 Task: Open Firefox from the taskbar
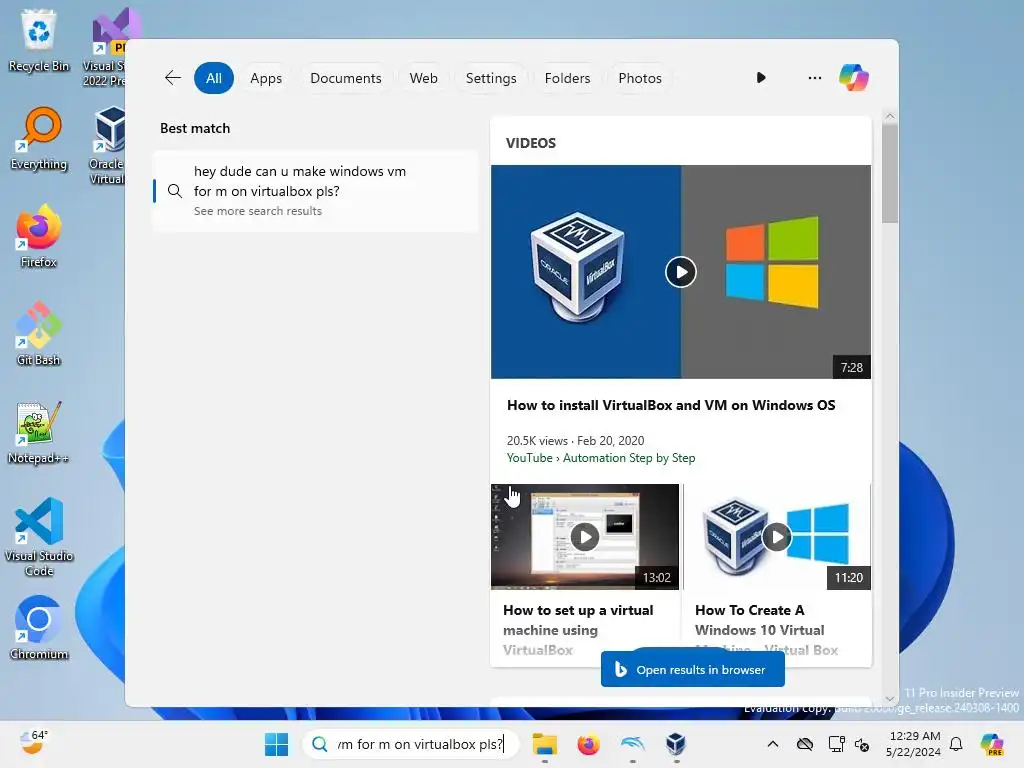point(588,744)
